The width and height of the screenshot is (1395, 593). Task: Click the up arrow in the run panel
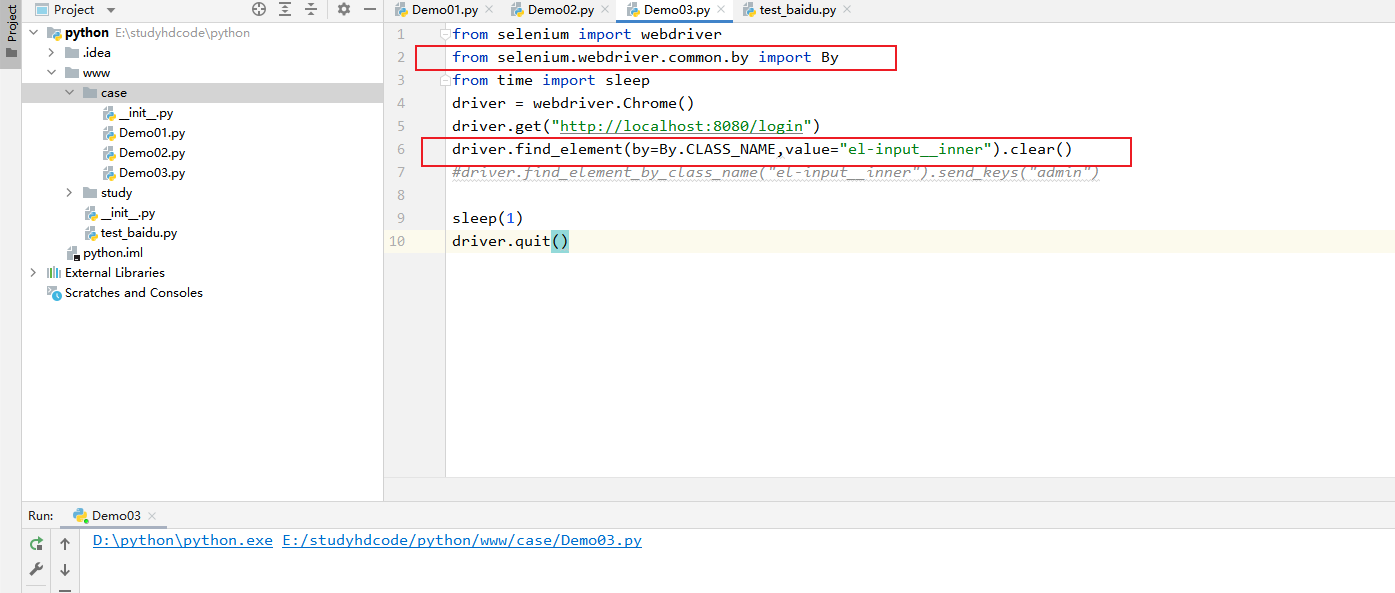64,543
